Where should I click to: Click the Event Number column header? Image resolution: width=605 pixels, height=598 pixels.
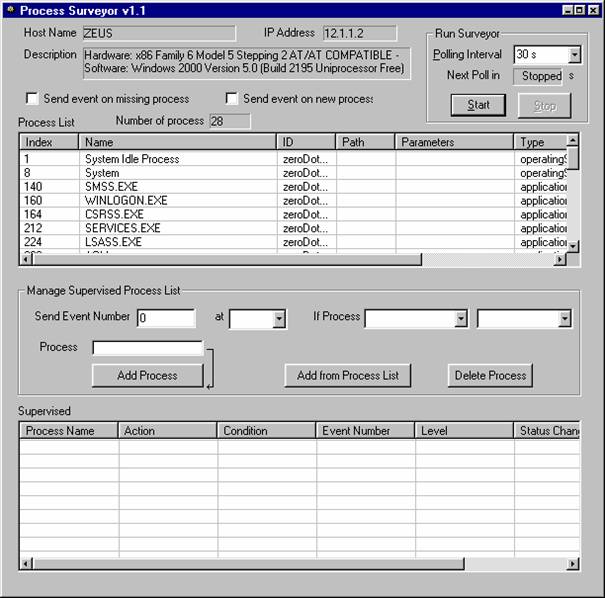[365, 431]
